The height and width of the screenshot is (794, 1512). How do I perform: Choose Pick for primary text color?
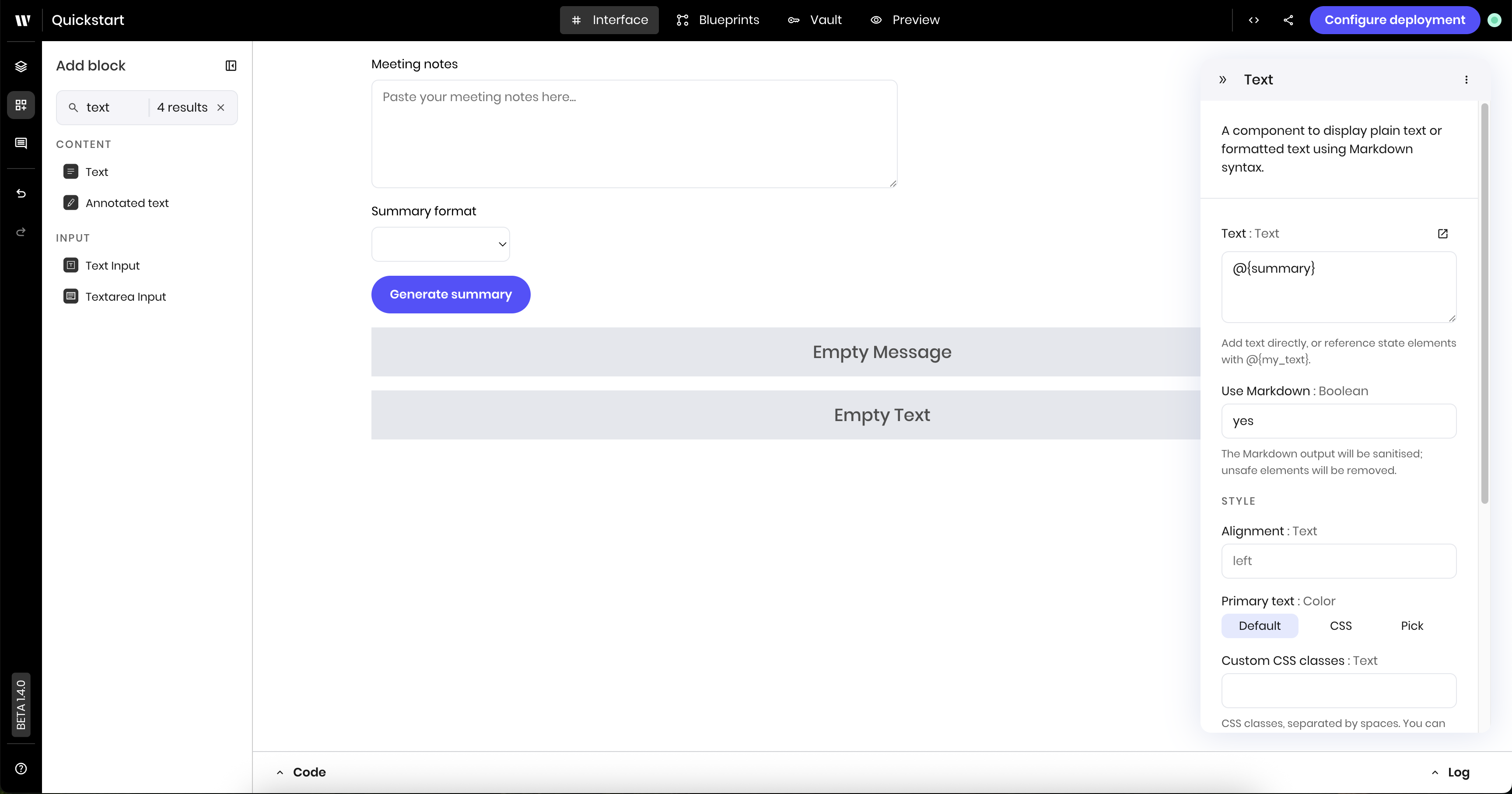[1412, 626]
